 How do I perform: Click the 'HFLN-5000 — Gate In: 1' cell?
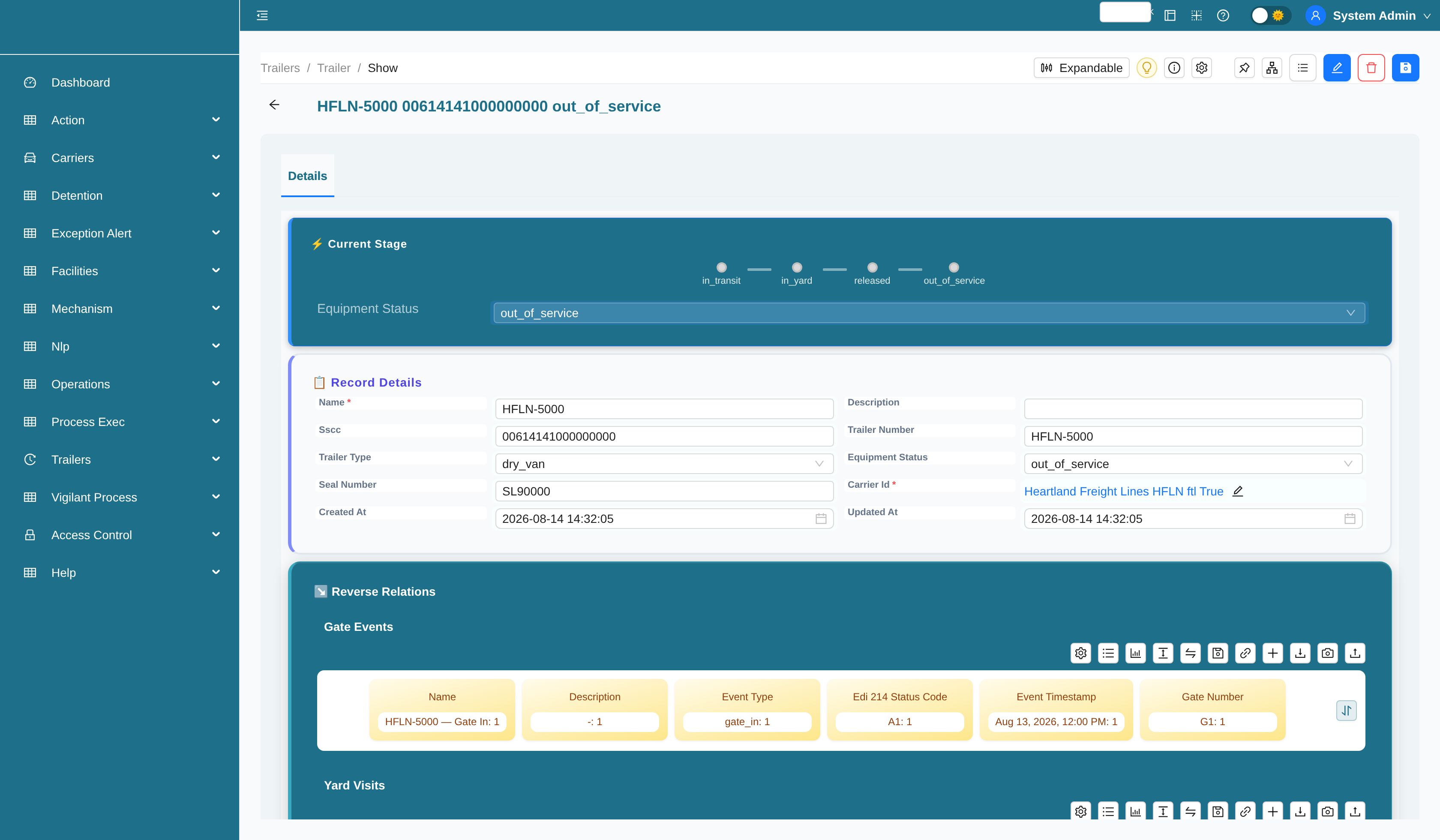coord(442,722)
